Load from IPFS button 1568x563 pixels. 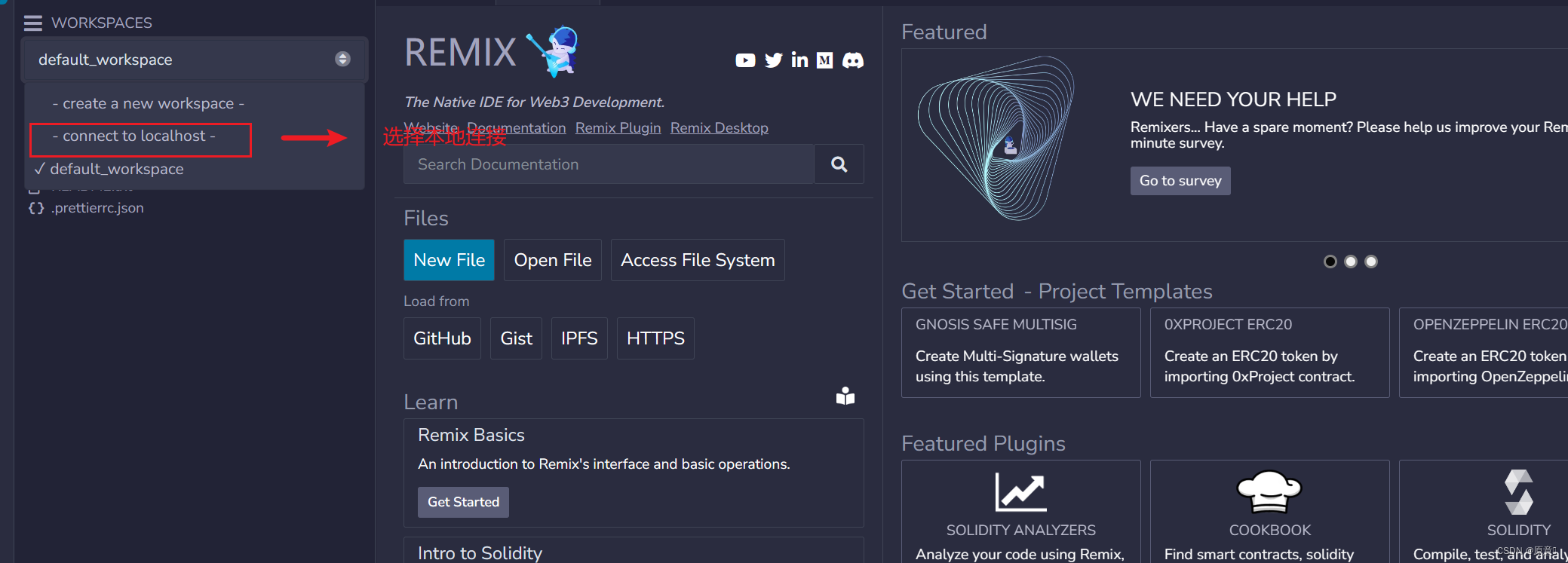point(579,338)
